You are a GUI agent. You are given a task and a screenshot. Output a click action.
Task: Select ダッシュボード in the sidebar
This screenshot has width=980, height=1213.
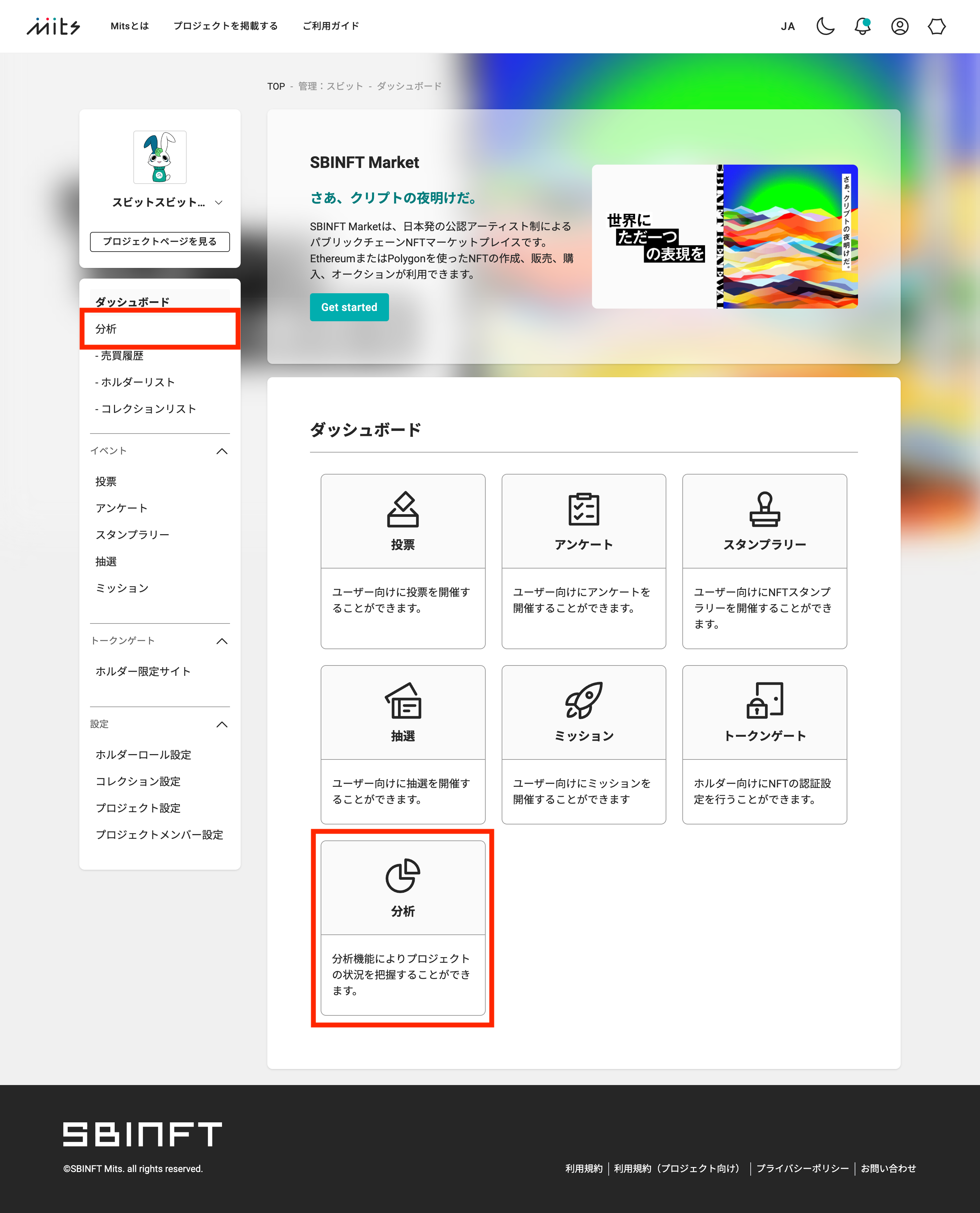[x=160, y=302]
